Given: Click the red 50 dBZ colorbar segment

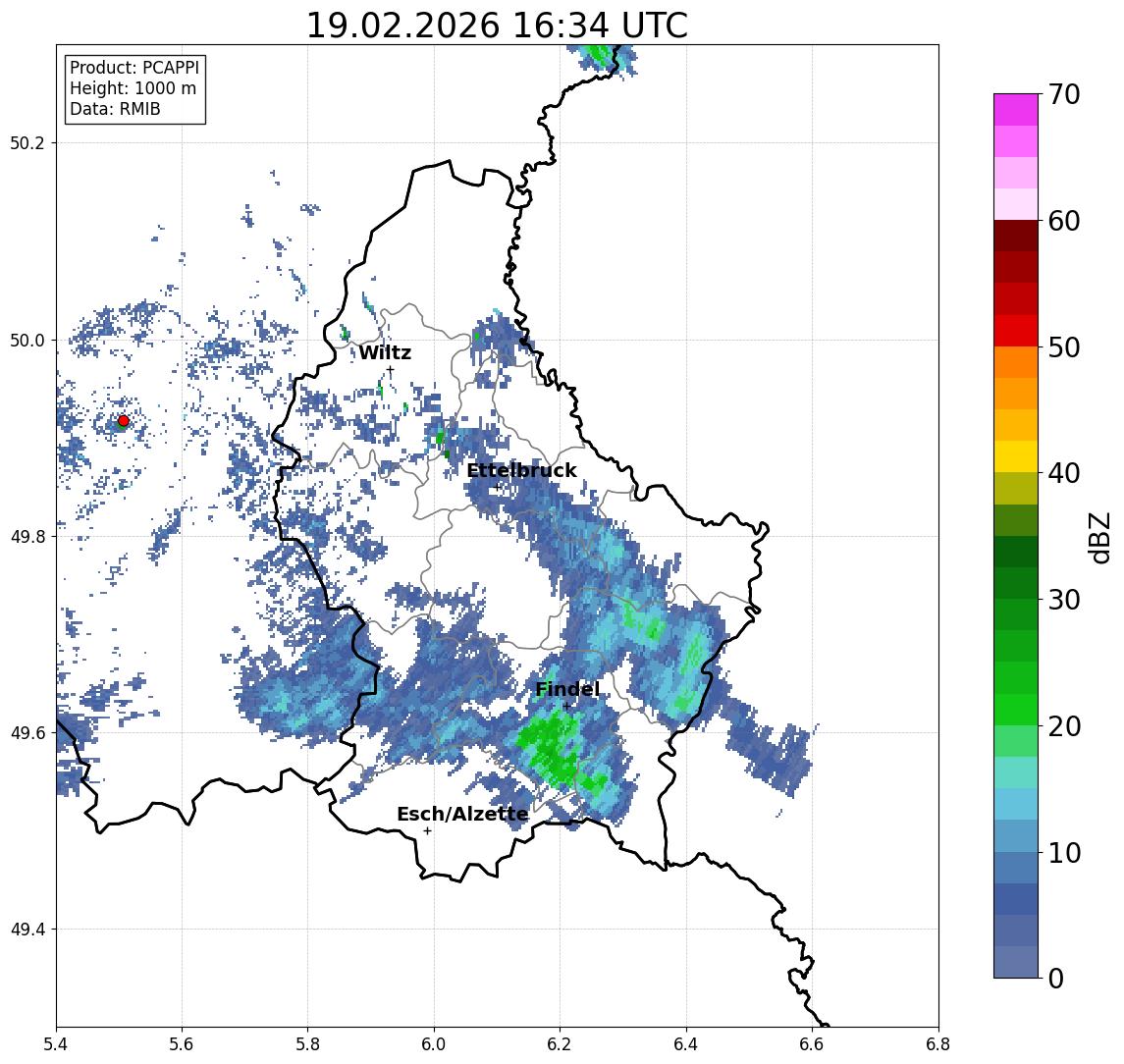Looking at the screenshot, I should tap(1016, 331).
